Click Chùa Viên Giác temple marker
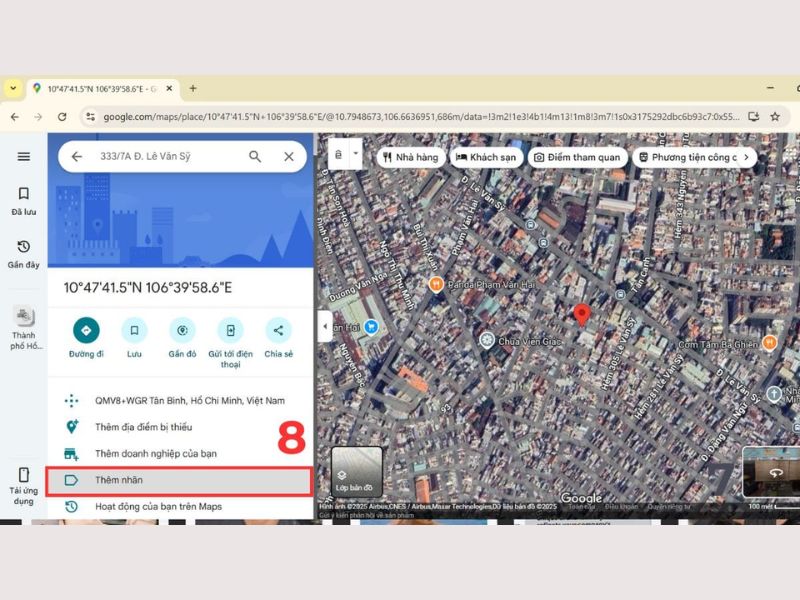This screenshot has width=800, height=600. 487,340
